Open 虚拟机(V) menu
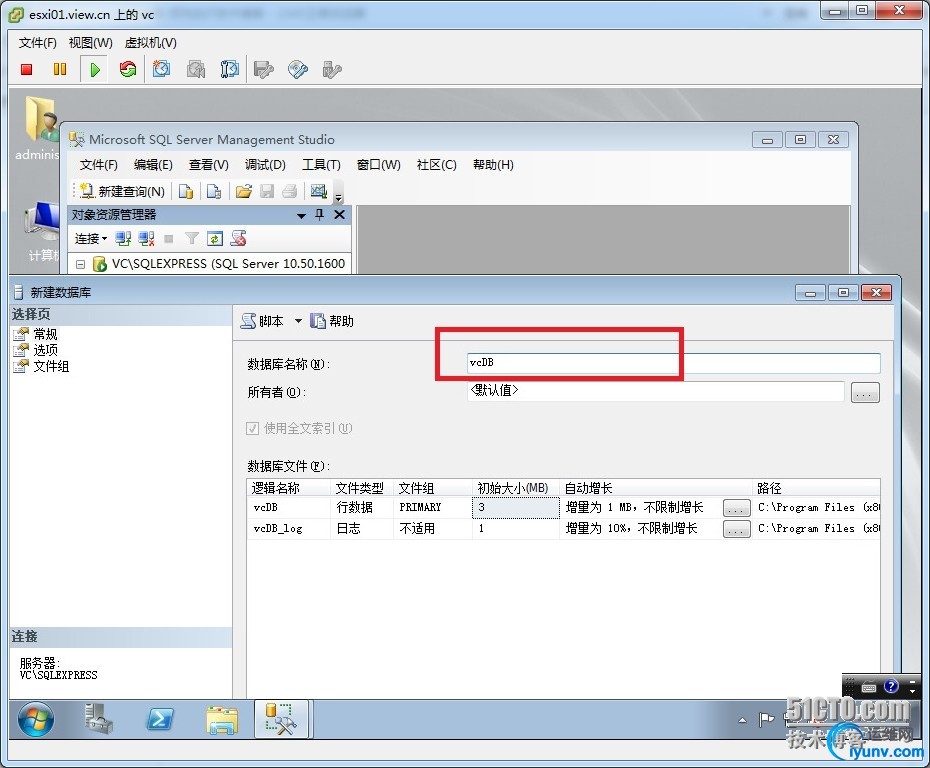Image resolution: width=930 pixels, height=768 pixels. [151, 43]
